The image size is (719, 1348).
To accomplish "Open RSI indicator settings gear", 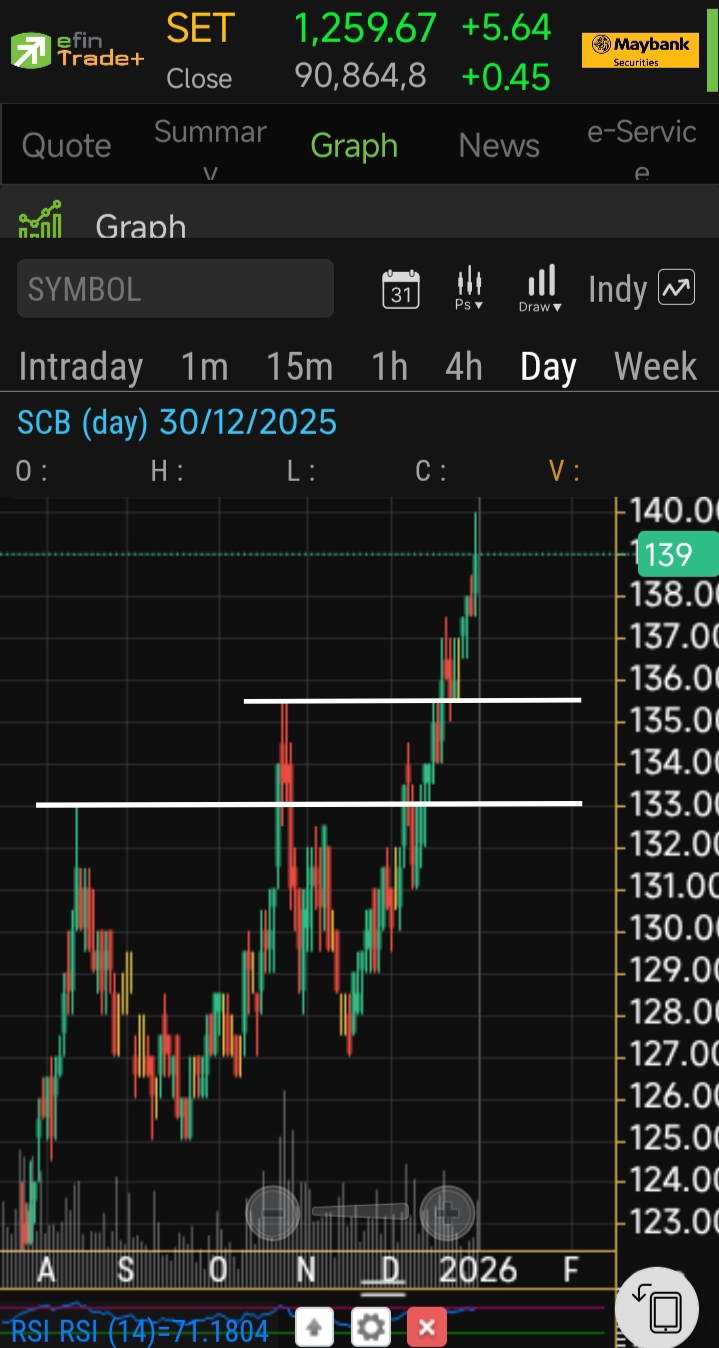I will tap(371, 1328).
